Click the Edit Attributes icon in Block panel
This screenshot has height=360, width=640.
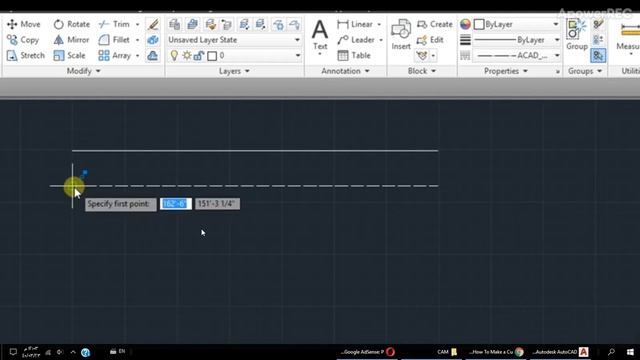pyautogui.click(x=422, y=55)
